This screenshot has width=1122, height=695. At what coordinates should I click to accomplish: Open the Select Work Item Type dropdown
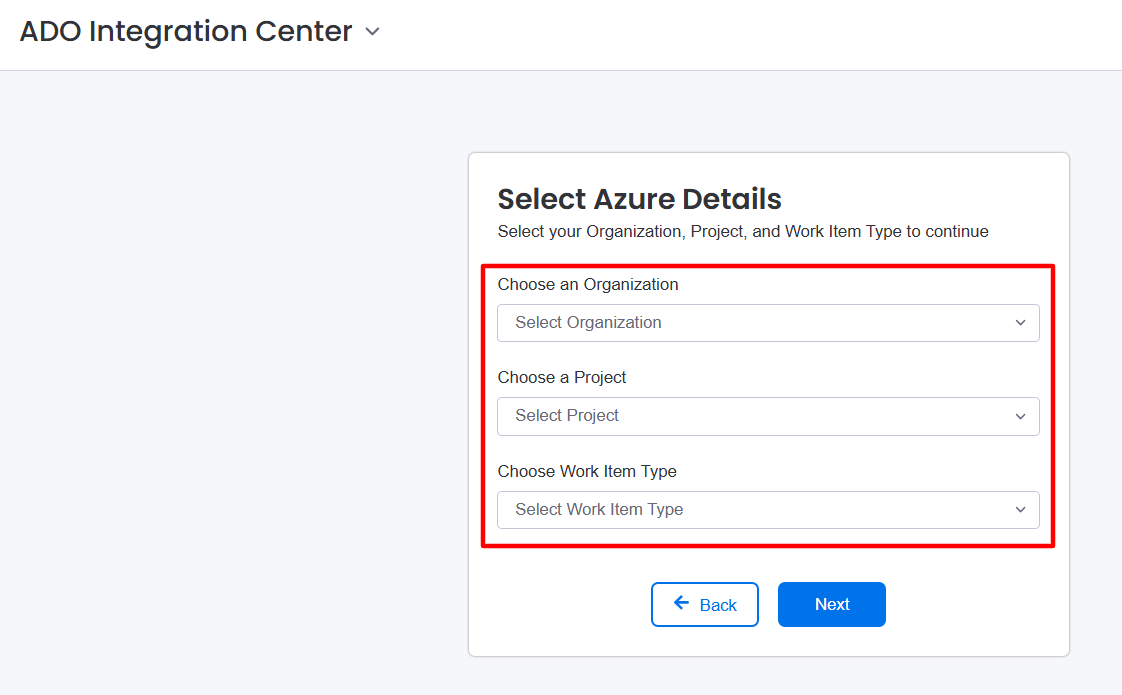click(768, 510)
